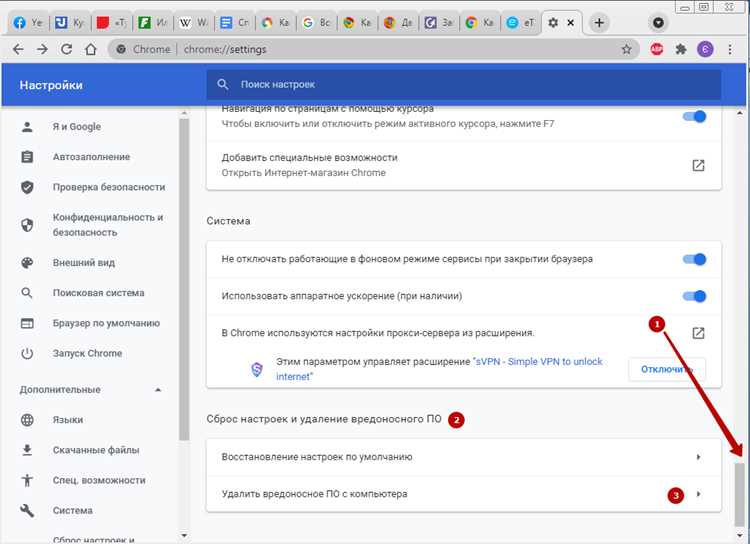Switch to the Facebook tab
This screenshot has width=750, height=544.
coord(28,22)
